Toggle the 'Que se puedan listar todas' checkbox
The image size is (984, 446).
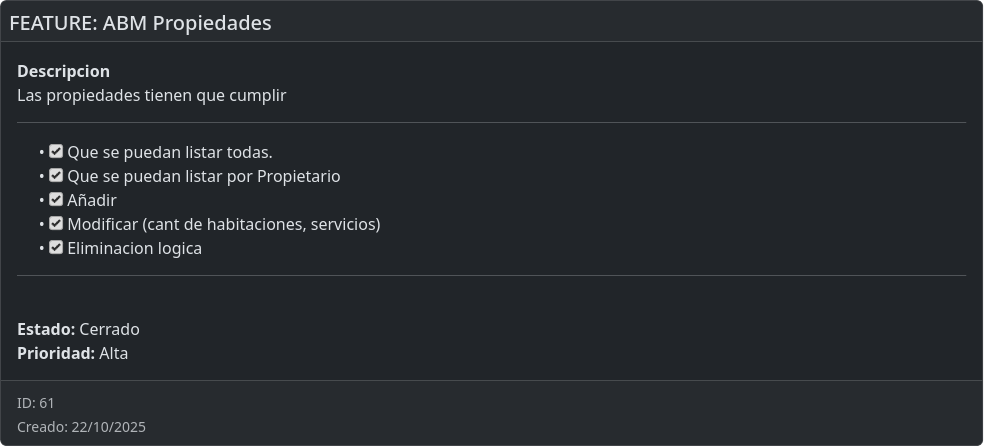pyautogui.click(x=56, y=152)
